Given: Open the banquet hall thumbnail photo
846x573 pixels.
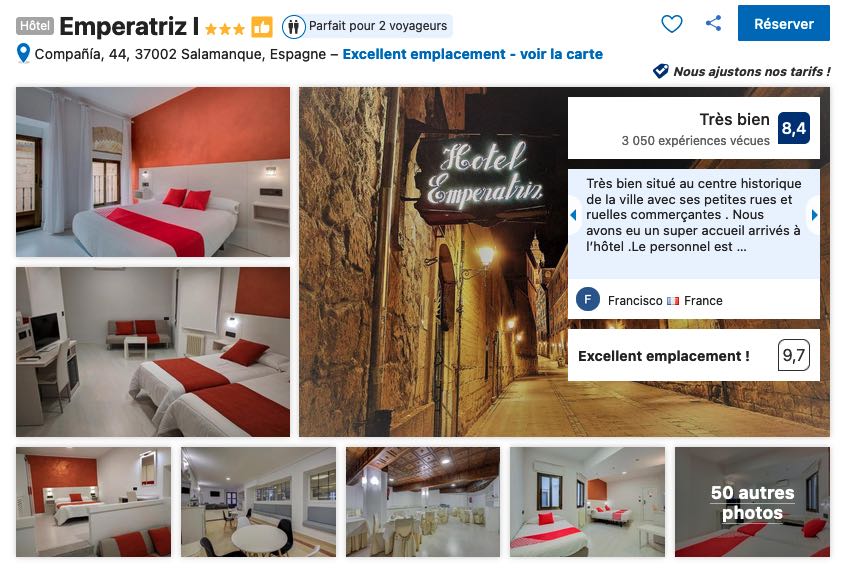Looking at the screenshot, I should 423,502.
